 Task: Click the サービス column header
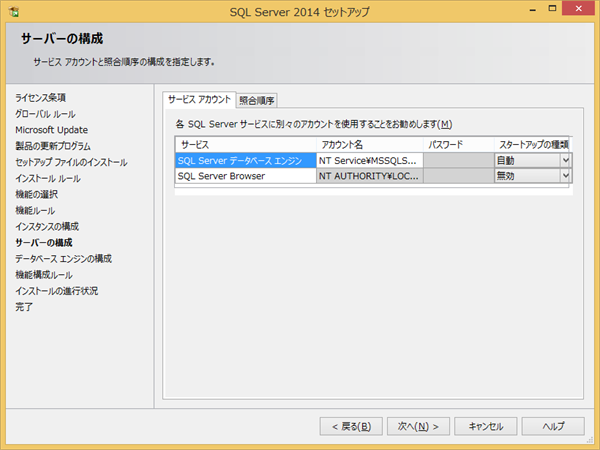pyautogui.click(x=246, y=145)
